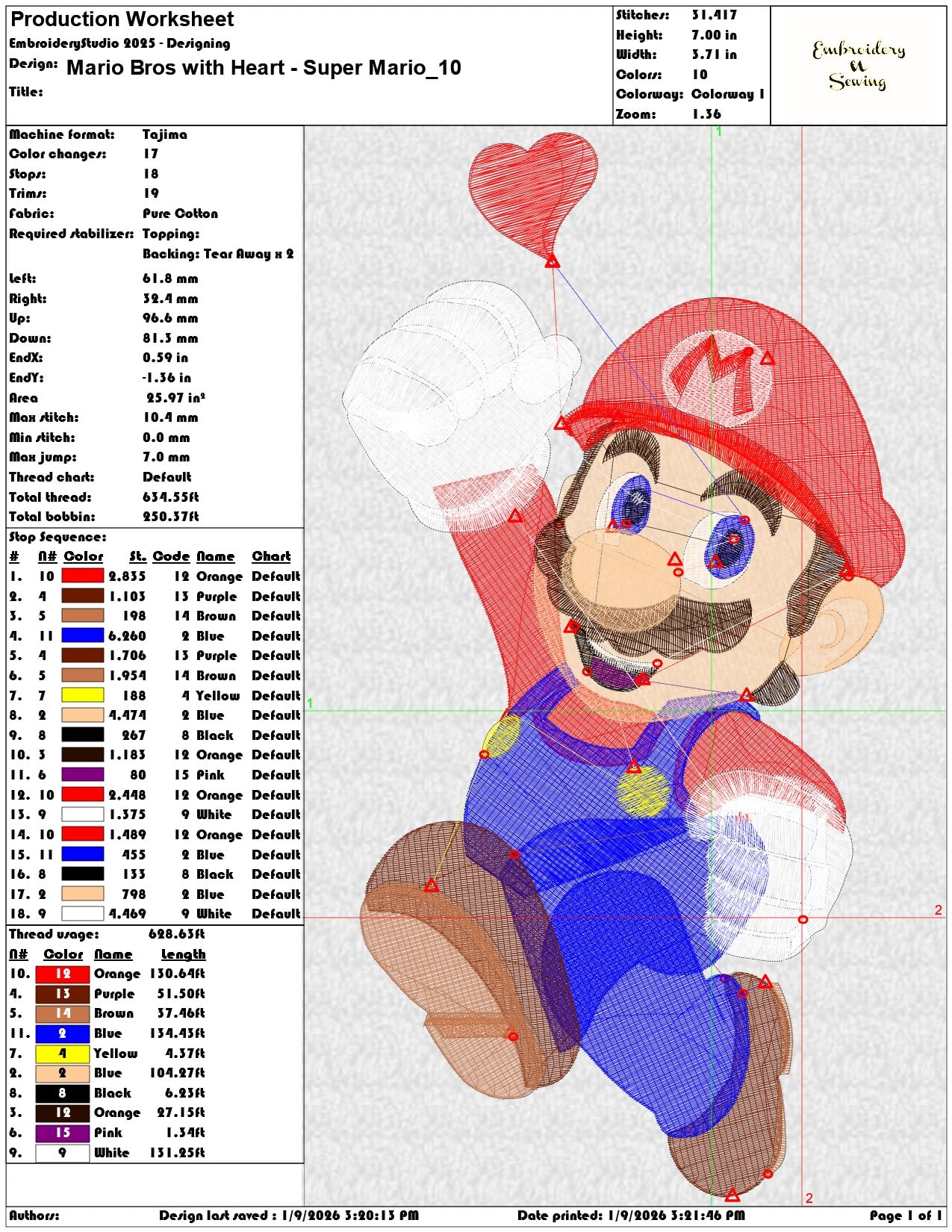Select the white swatch in stop row 18
Viewport: 952px width, 1232px height.
(82, 913)
